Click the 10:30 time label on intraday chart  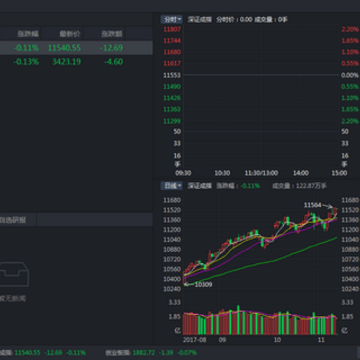pyautogui.click(x=222, y=173)
